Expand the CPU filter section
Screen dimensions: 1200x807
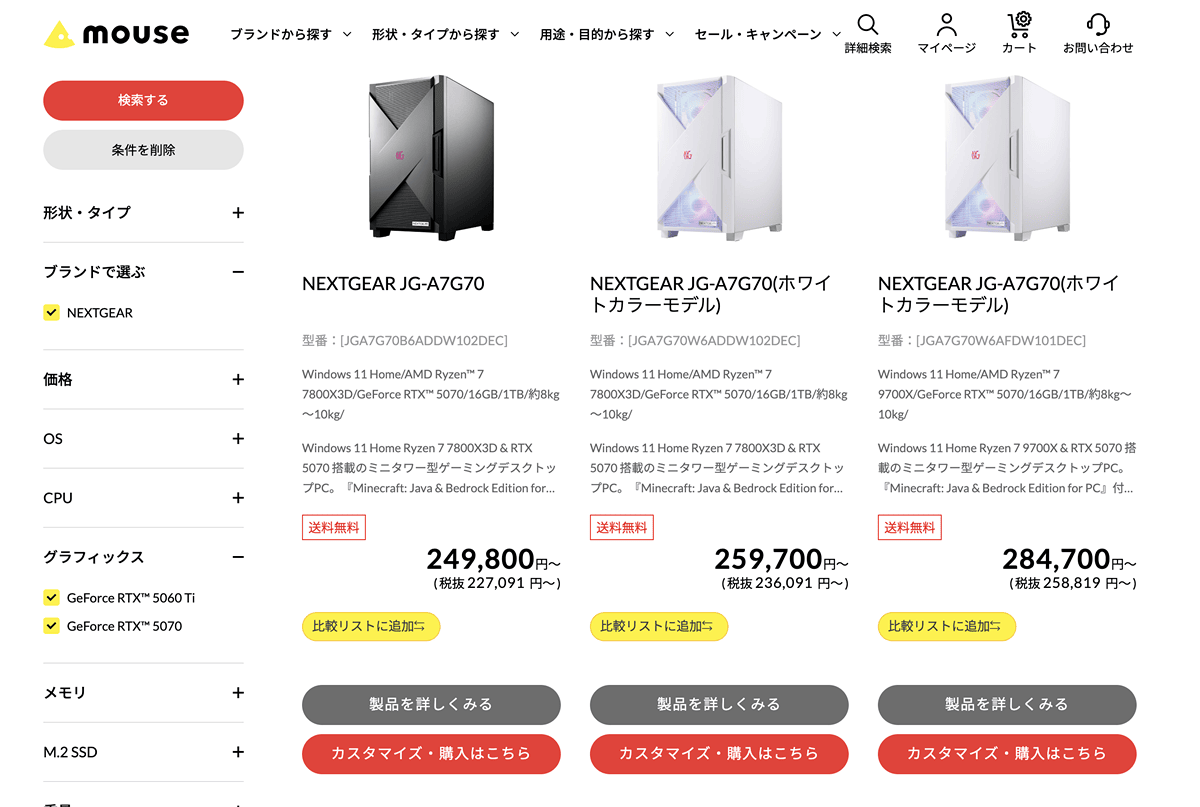pos(143,498)
